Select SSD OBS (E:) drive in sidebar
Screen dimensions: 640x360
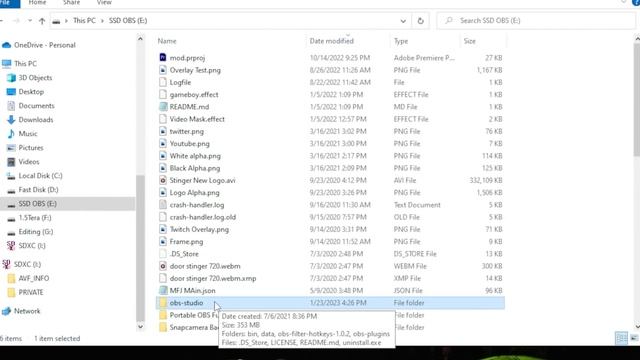(38, 204)
